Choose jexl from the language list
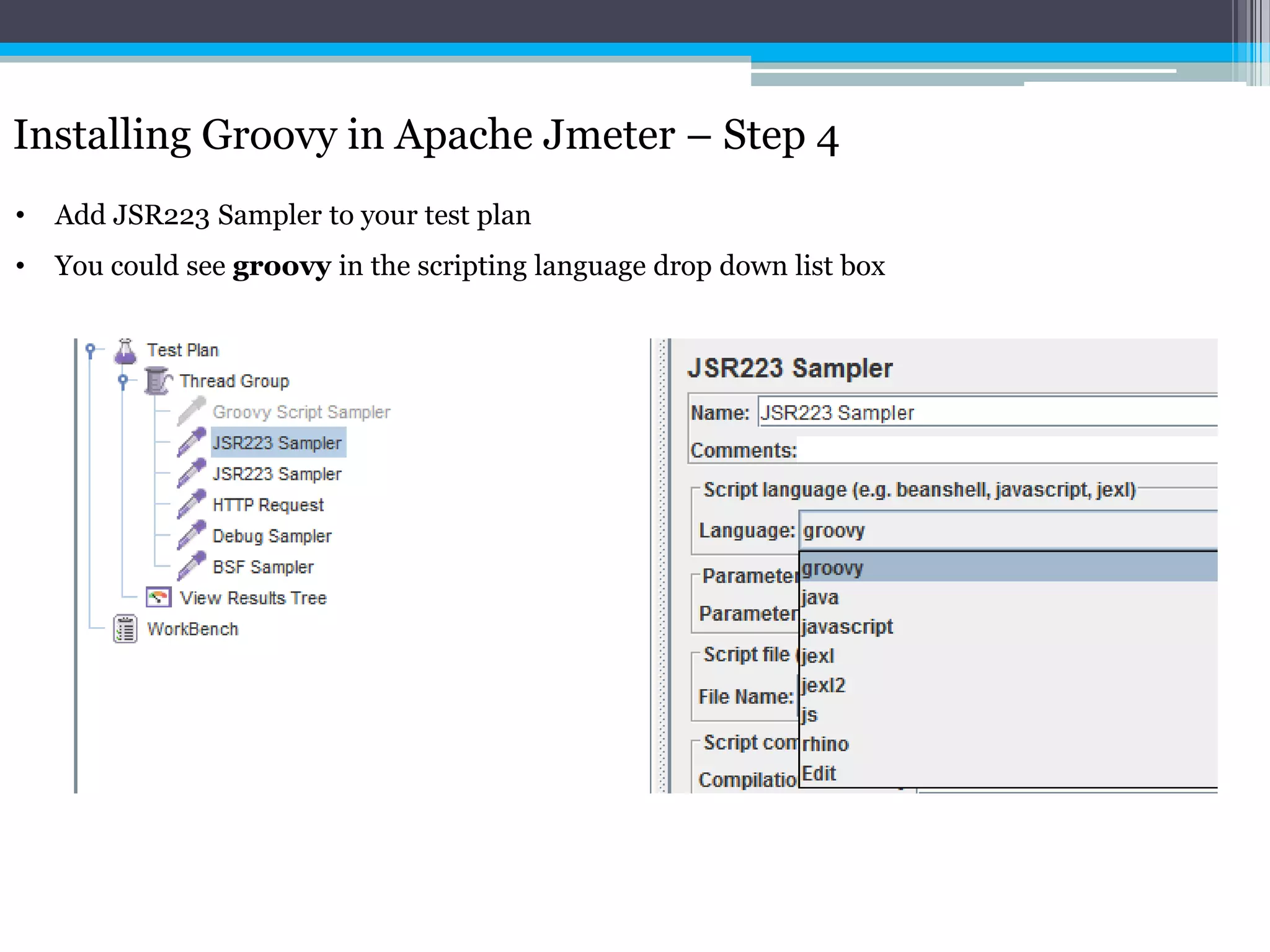The height and width of the screenshot is (952, 1270). pos(1009,655)
